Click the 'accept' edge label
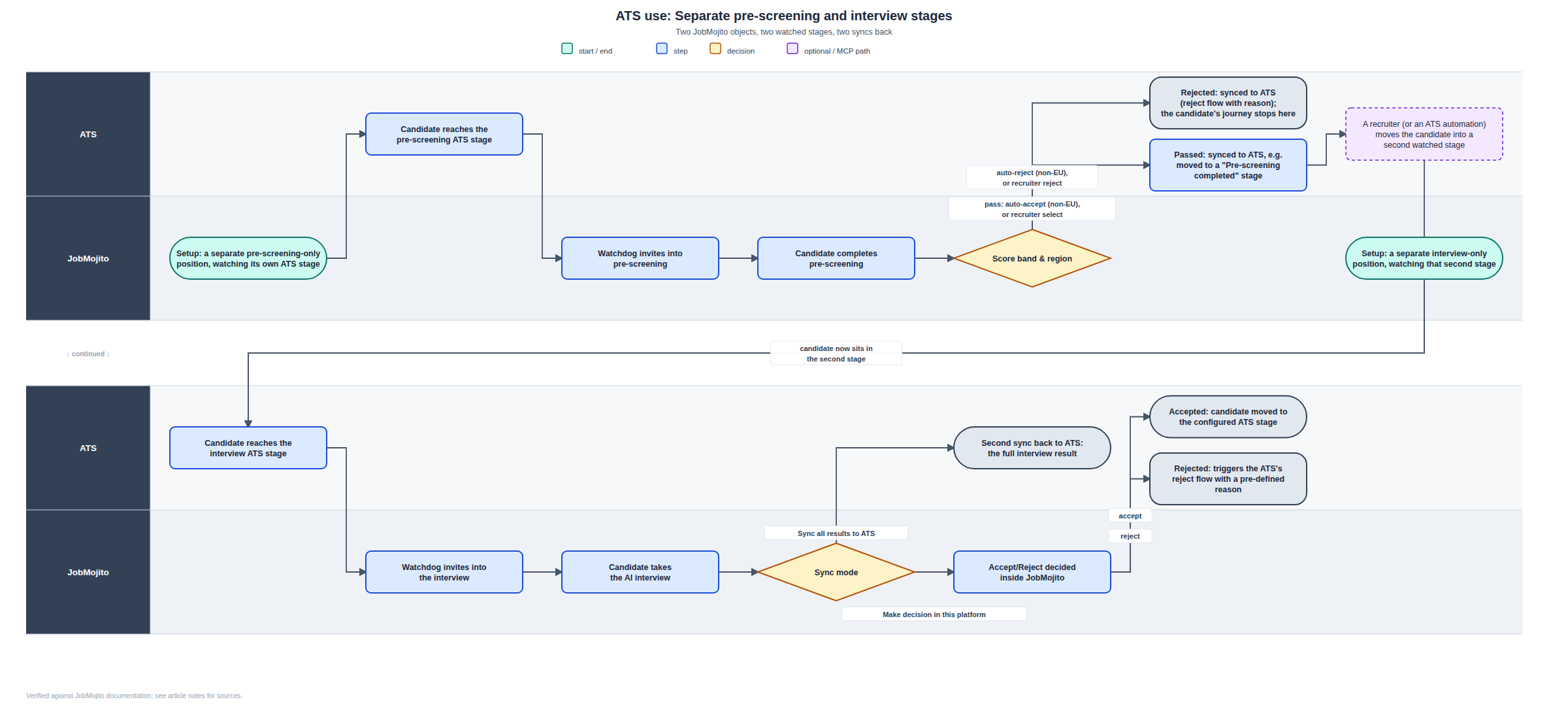The image size is (1568, 706). coord(1130,516)
